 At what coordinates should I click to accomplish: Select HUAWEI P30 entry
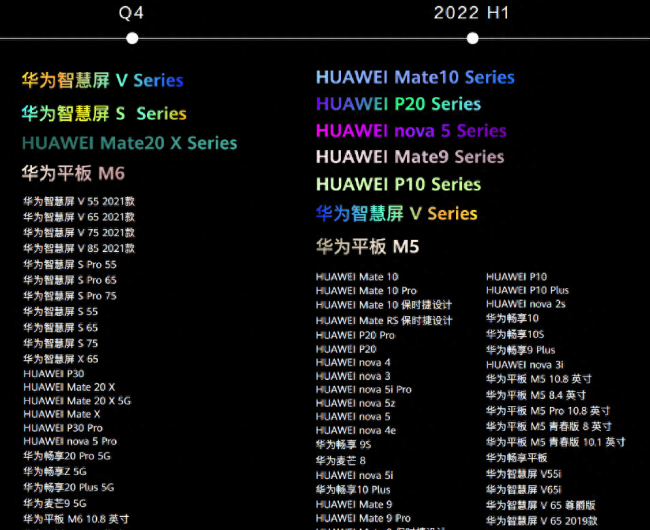click(x=53, y=374)
